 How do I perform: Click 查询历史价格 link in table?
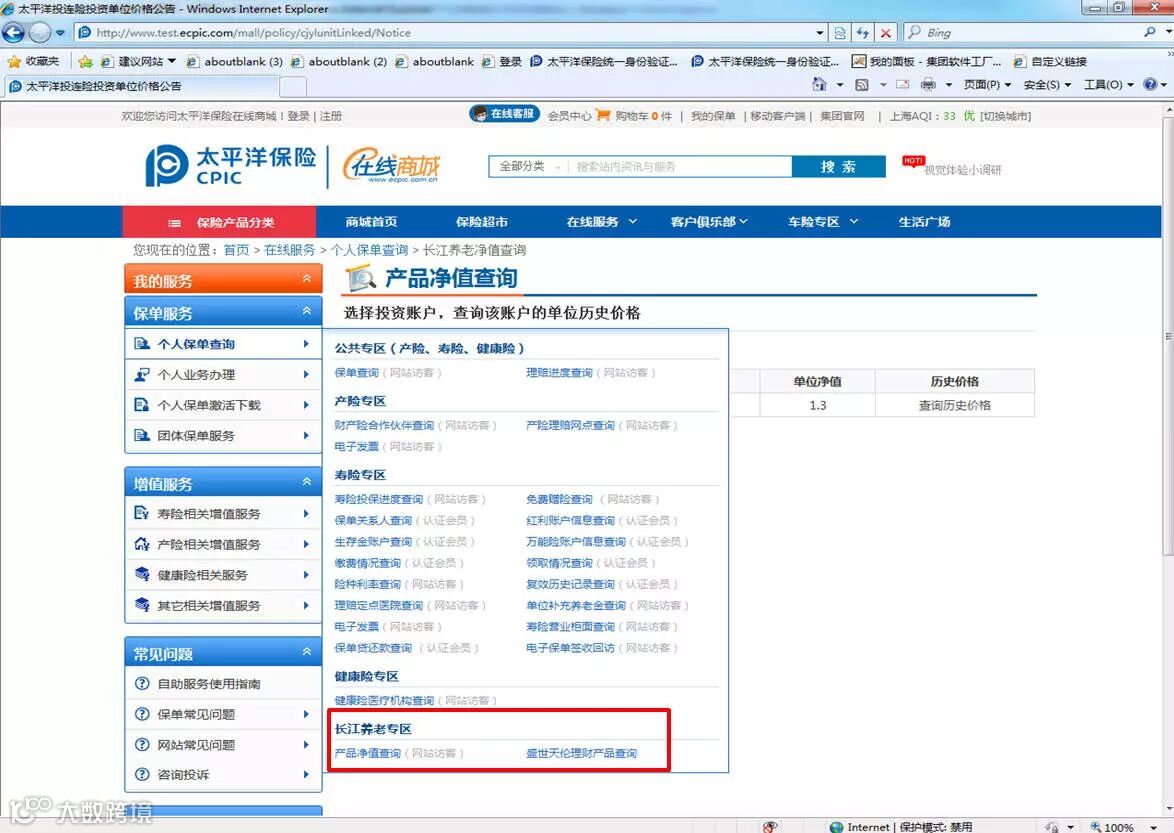tap(955, 405)
